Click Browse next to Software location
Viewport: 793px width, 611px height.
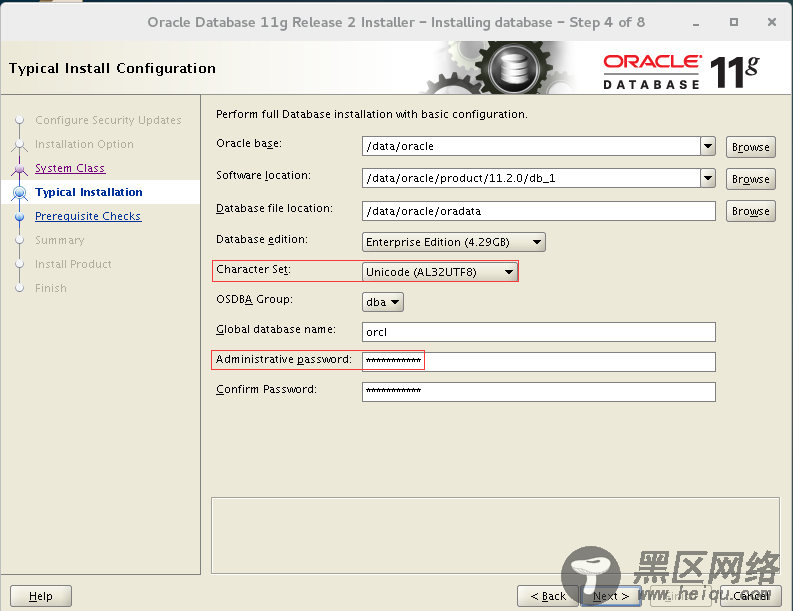751,179
